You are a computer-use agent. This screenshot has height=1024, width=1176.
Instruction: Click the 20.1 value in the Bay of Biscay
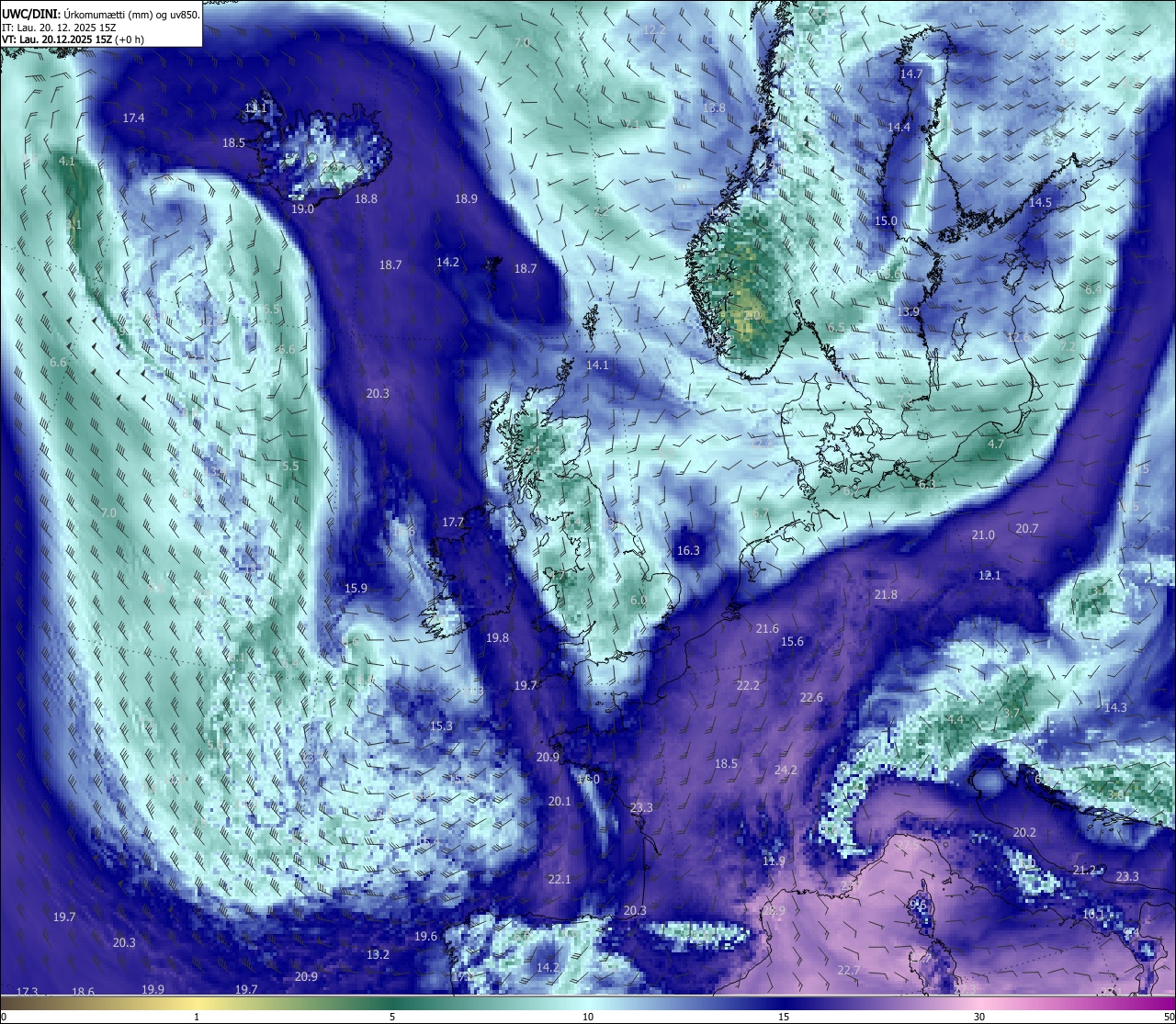(x=560, y=801)
